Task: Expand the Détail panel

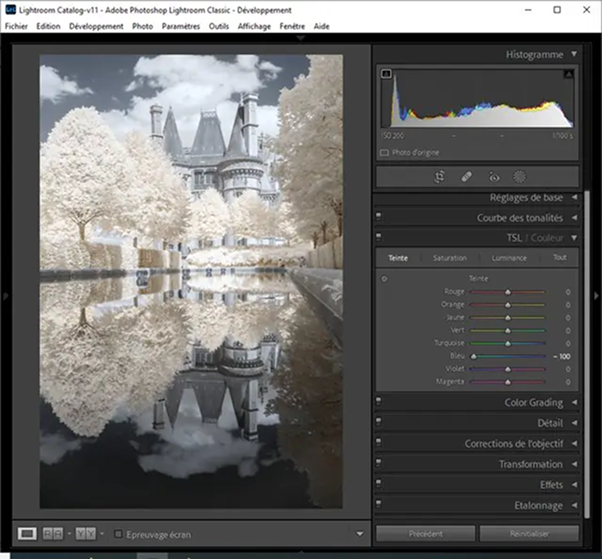Action: [x=575, y=423]
